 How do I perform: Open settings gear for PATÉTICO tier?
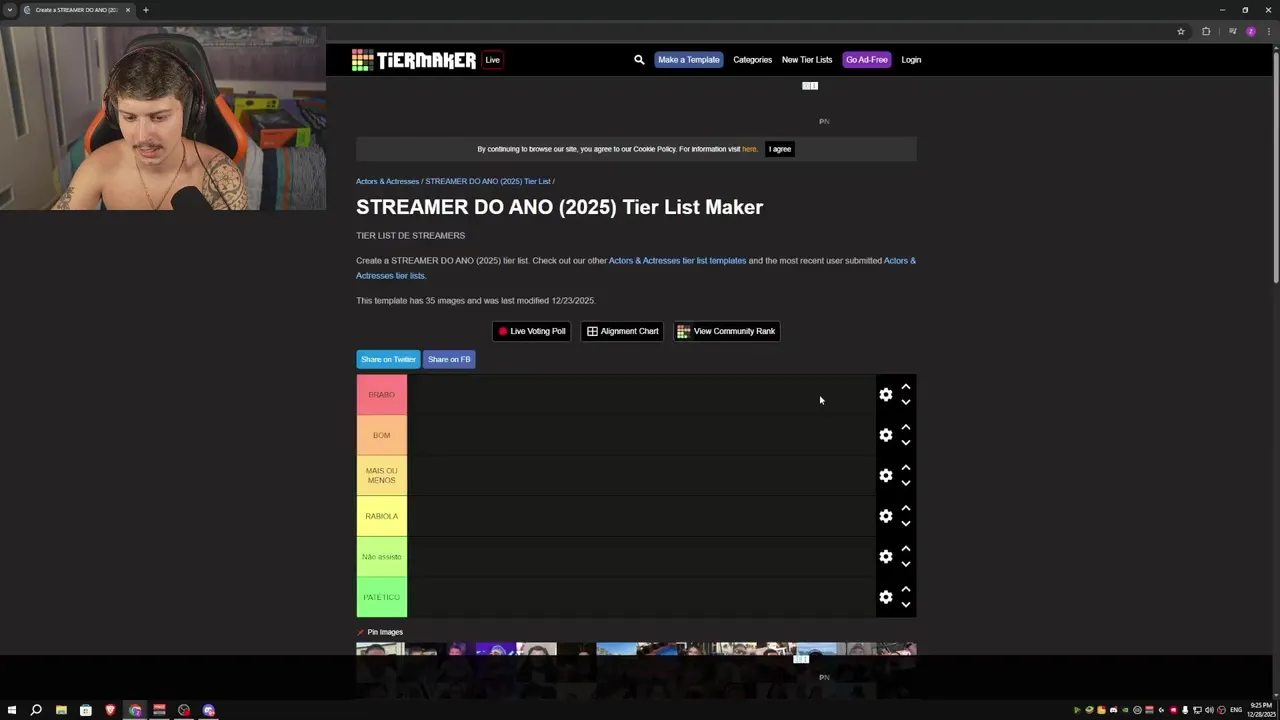[886, 597]
